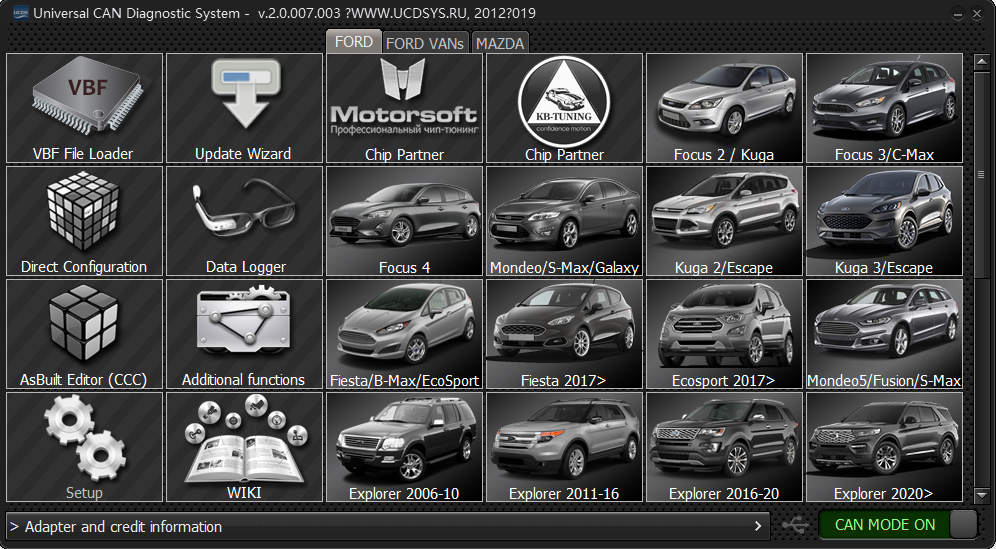Click the USB connection status icon
Image resolution: width=996 pixels, height=549 pixels.
point(795,525)
